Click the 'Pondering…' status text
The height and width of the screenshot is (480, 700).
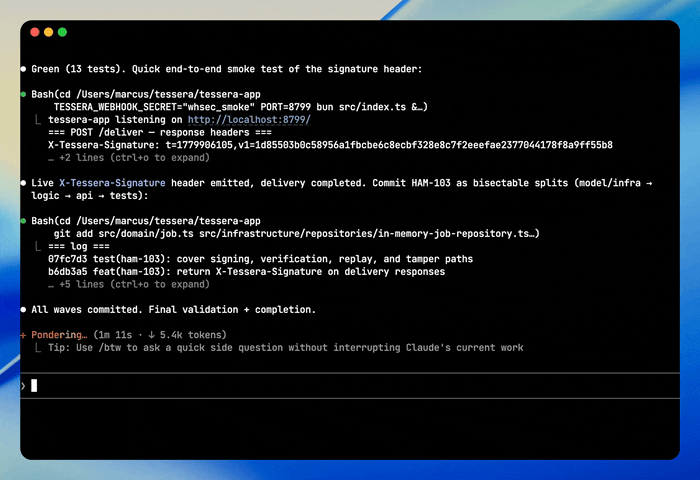pos(59,335)
